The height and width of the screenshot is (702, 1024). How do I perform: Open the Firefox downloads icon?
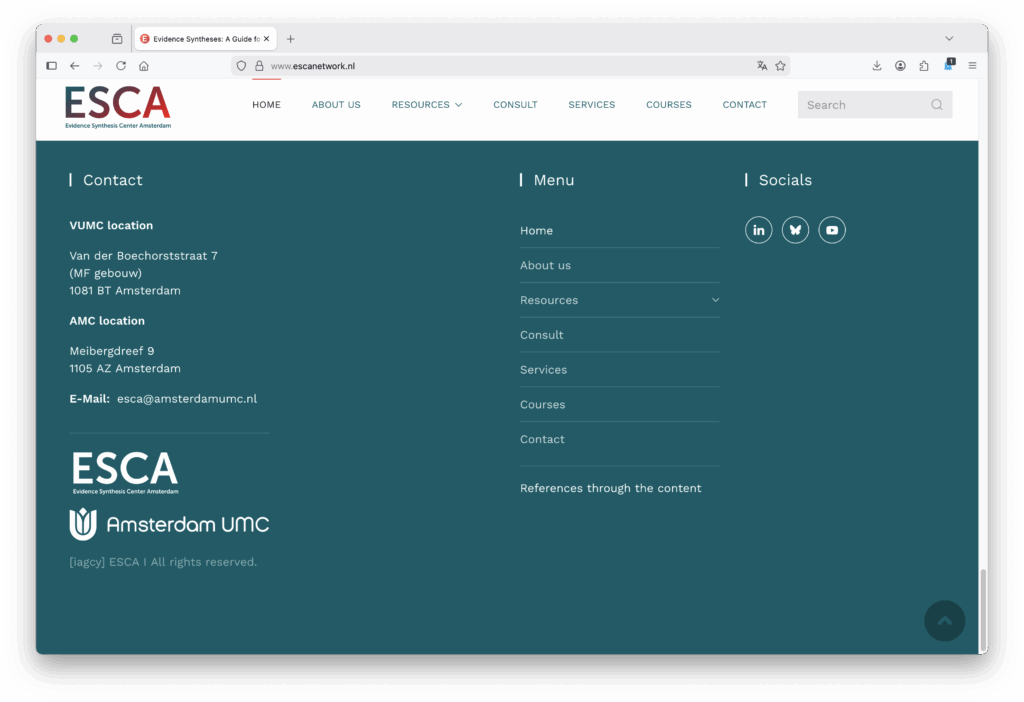[877, 66]
